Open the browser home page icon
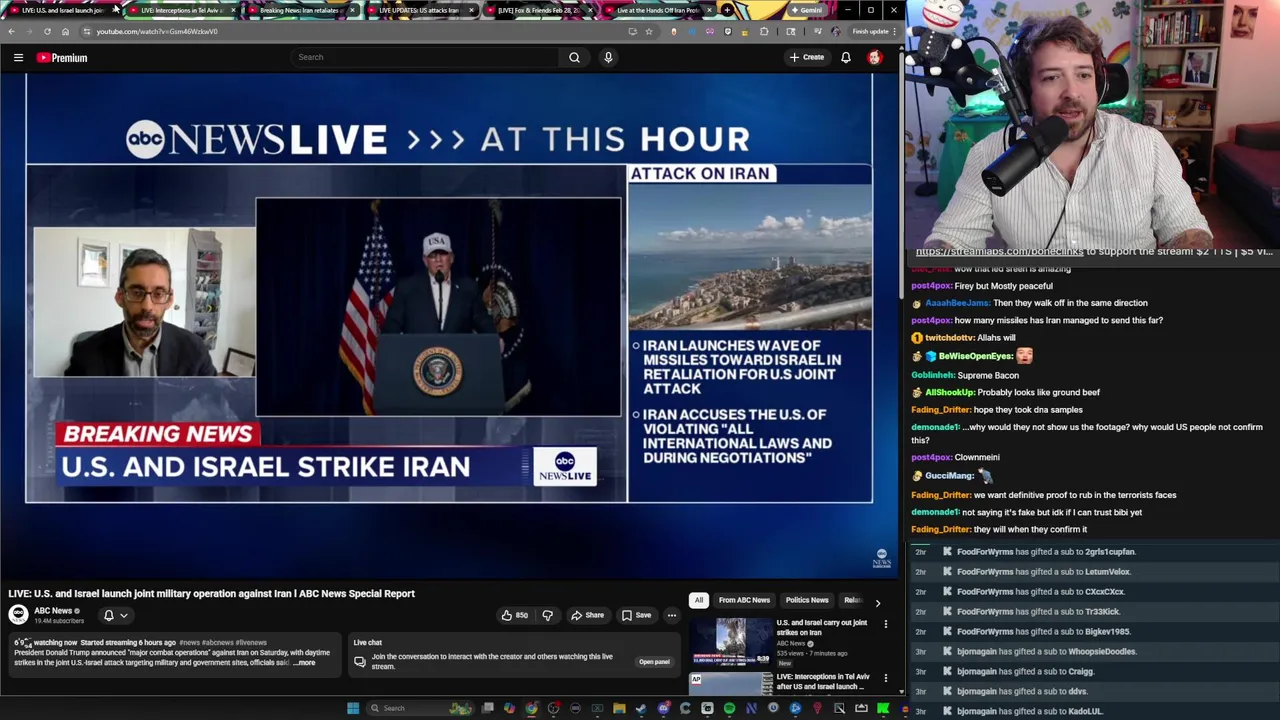1280x720 pixels. pyautogui.click(x=65, y=31)
